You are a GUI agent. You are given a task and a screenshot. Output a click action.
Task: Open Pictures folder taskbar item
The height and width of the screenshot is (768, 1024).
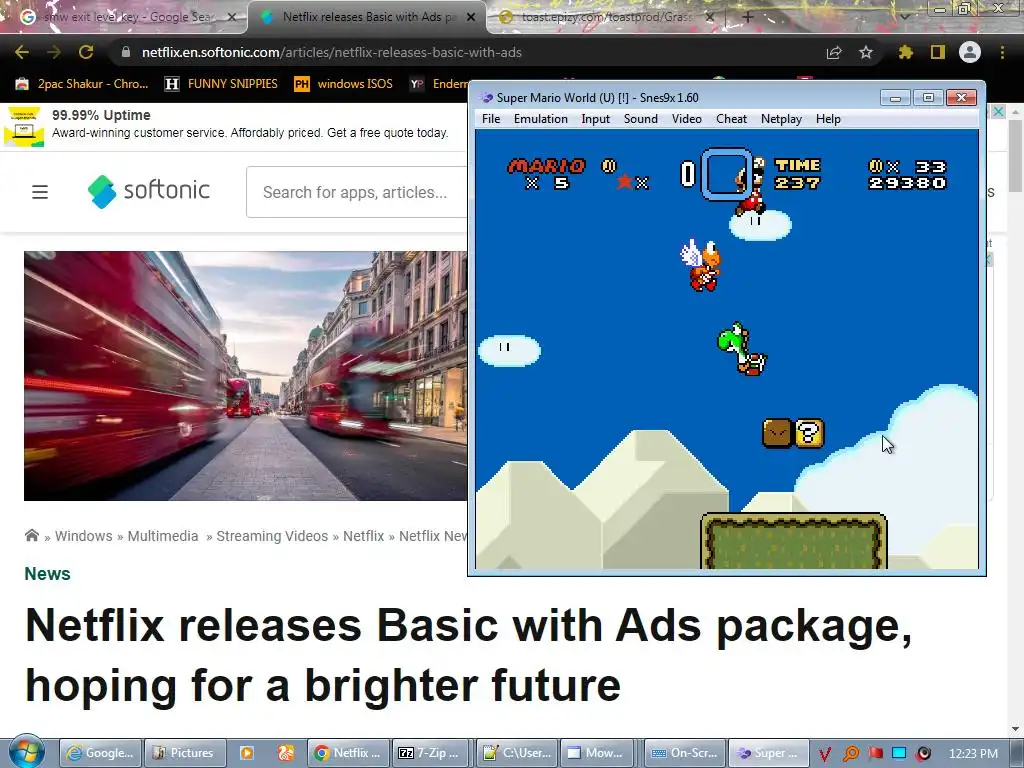coord(184,753)
